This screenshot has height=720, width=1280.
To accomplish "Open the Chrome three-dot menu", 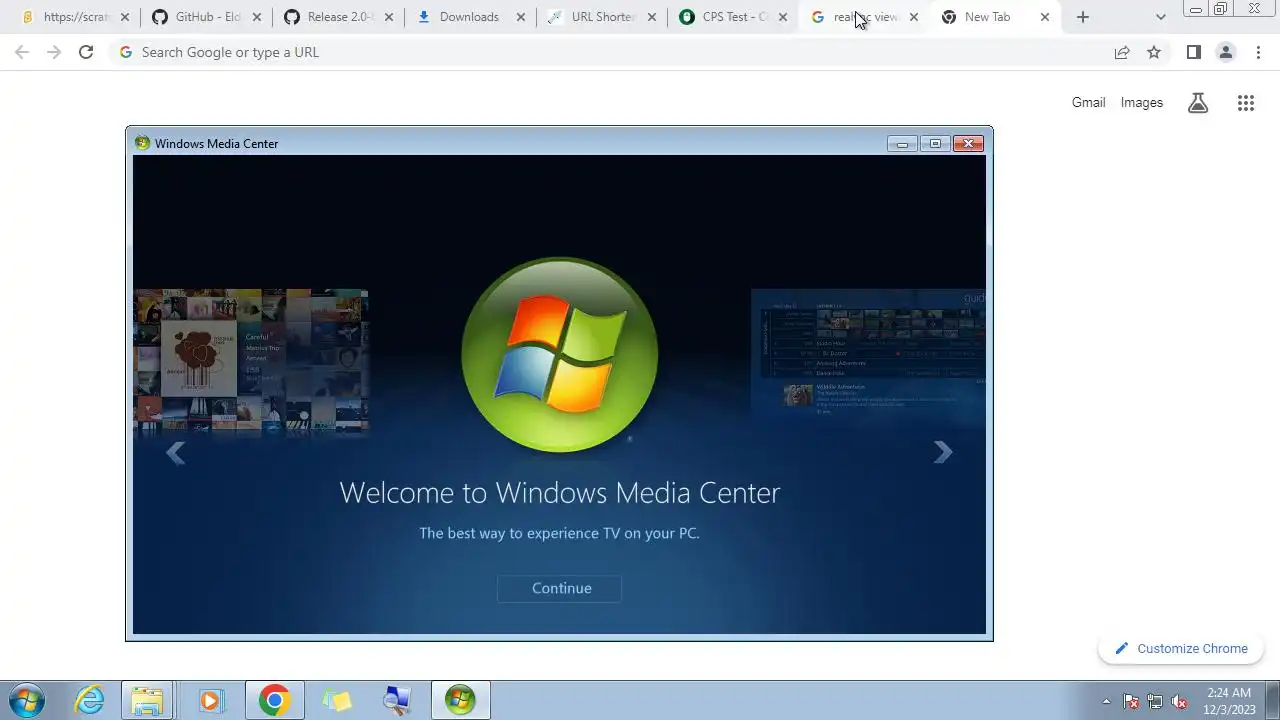I will (1258, 52).
